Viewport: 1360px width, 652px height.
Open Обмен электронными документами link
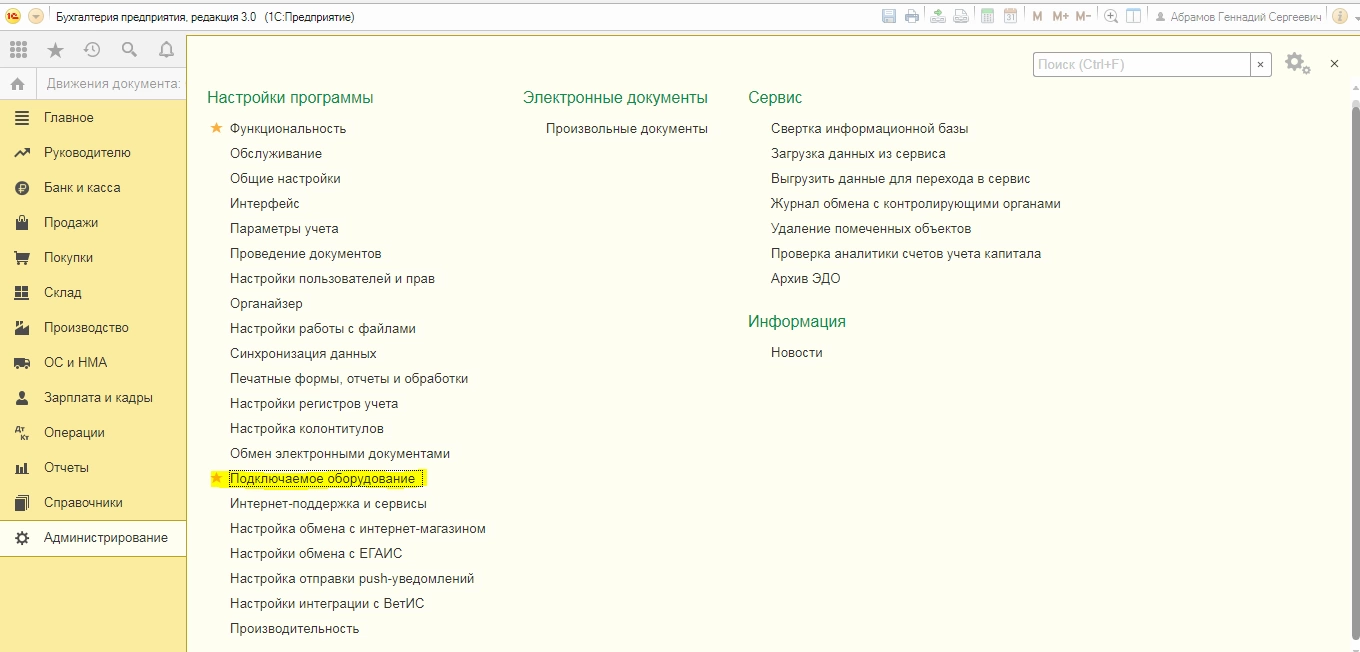tap(340, 453)
